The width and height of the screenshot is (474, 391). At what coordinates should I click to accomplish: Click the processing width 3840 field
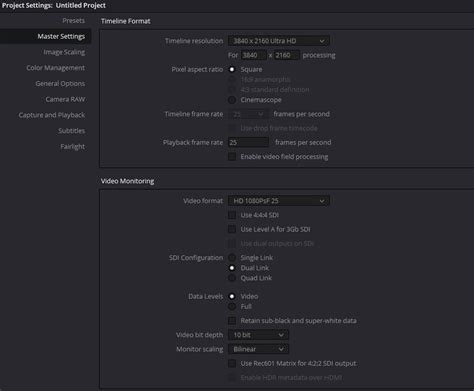[254, 55]
